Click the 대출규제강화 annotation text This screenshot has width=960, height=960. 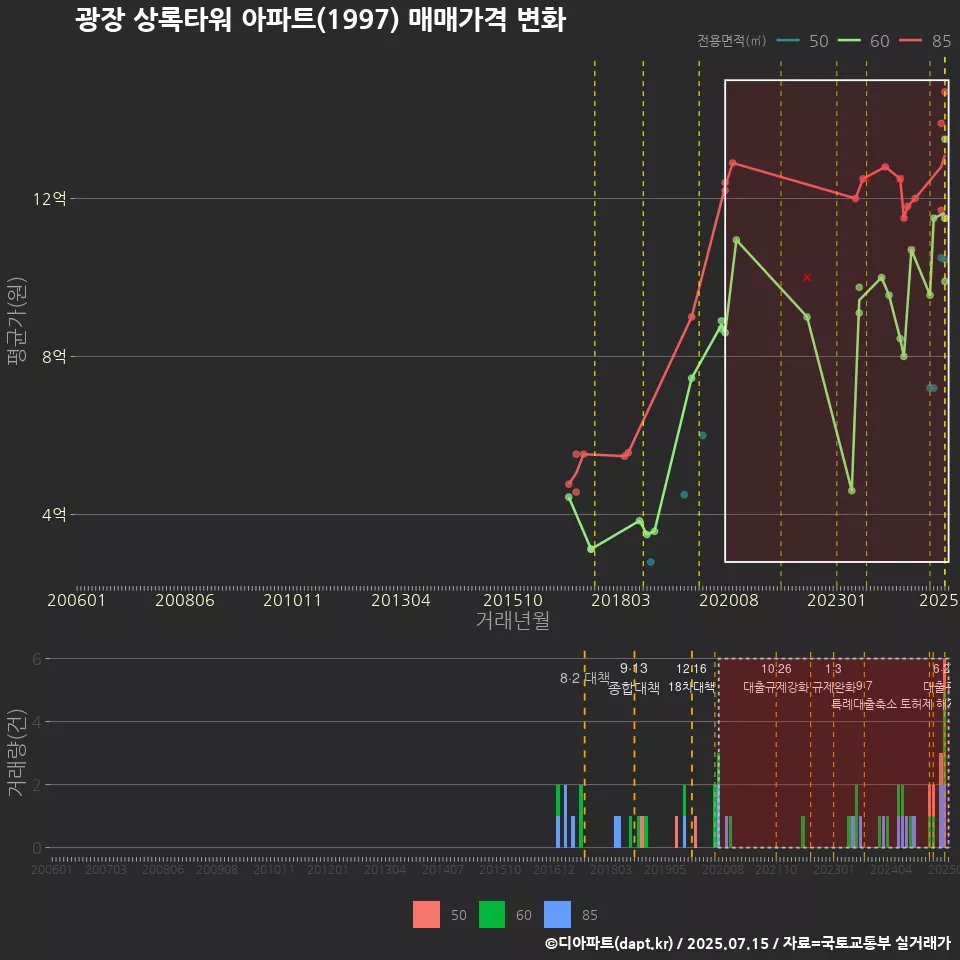point(776,687)
